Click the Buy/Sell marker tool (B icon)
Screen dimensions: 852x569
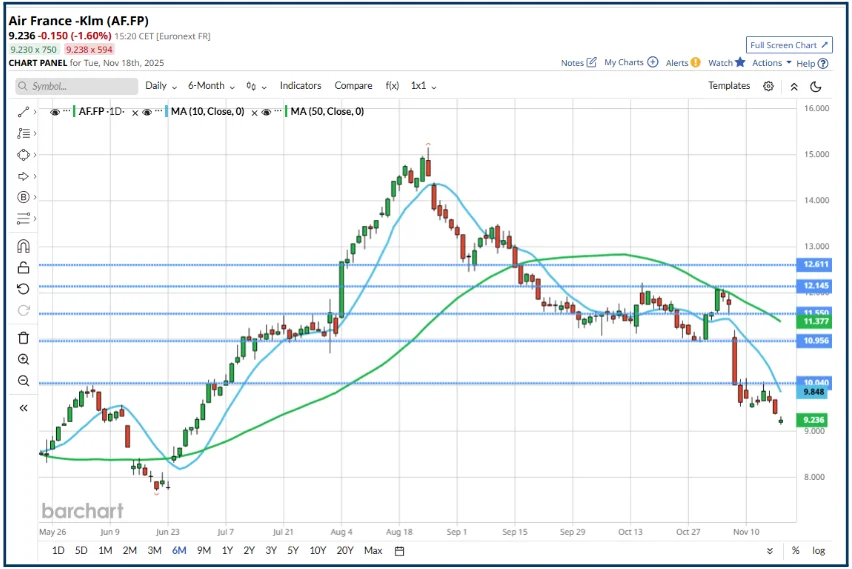(23, 197)
